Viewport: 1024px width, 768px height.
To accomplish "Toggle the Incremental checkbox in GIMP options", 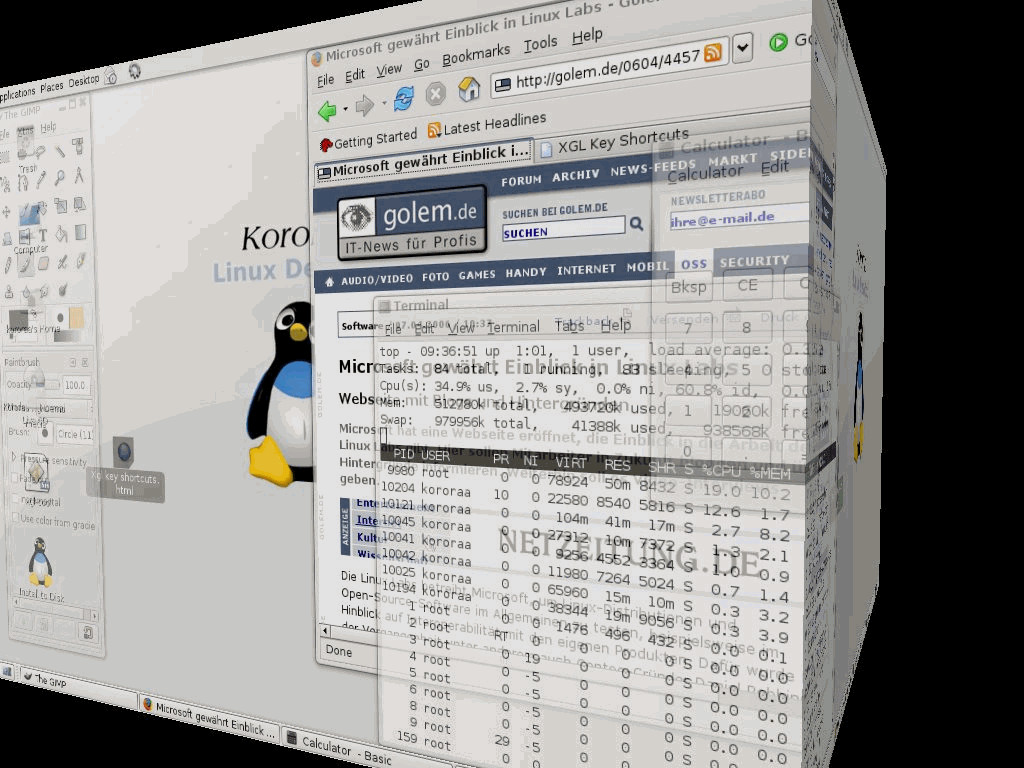I will click(x=14, y=500).
